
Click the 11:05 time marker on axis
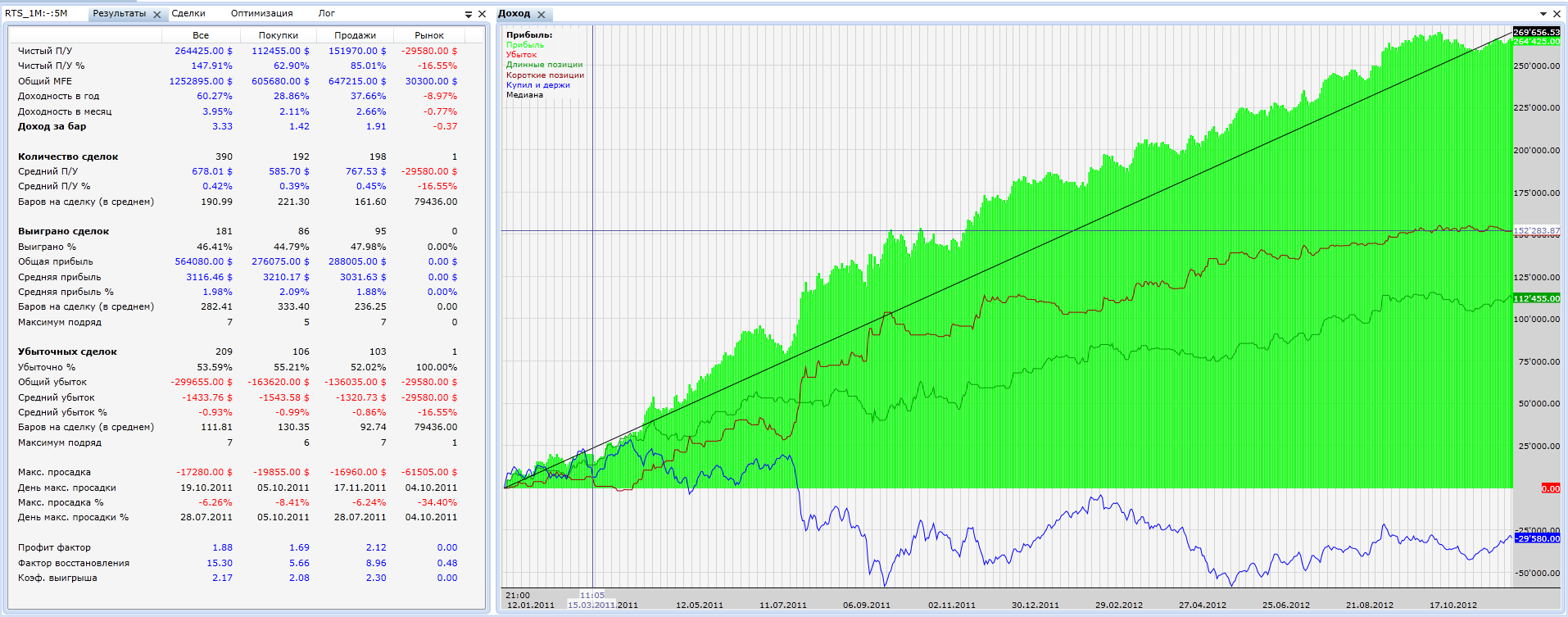coord(592,596)
